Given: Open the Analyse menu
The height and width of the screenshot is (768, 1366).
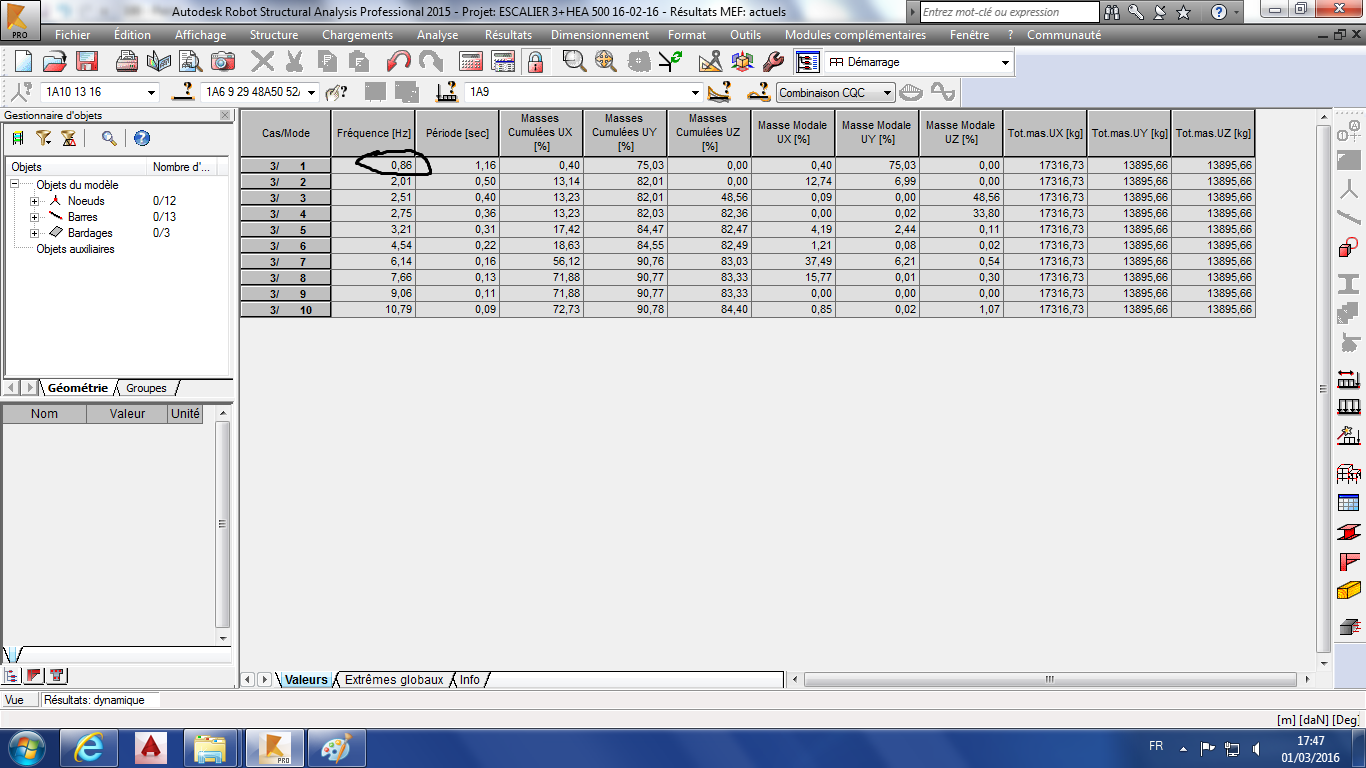Looking at the screenshot, I should pos(437,35).
